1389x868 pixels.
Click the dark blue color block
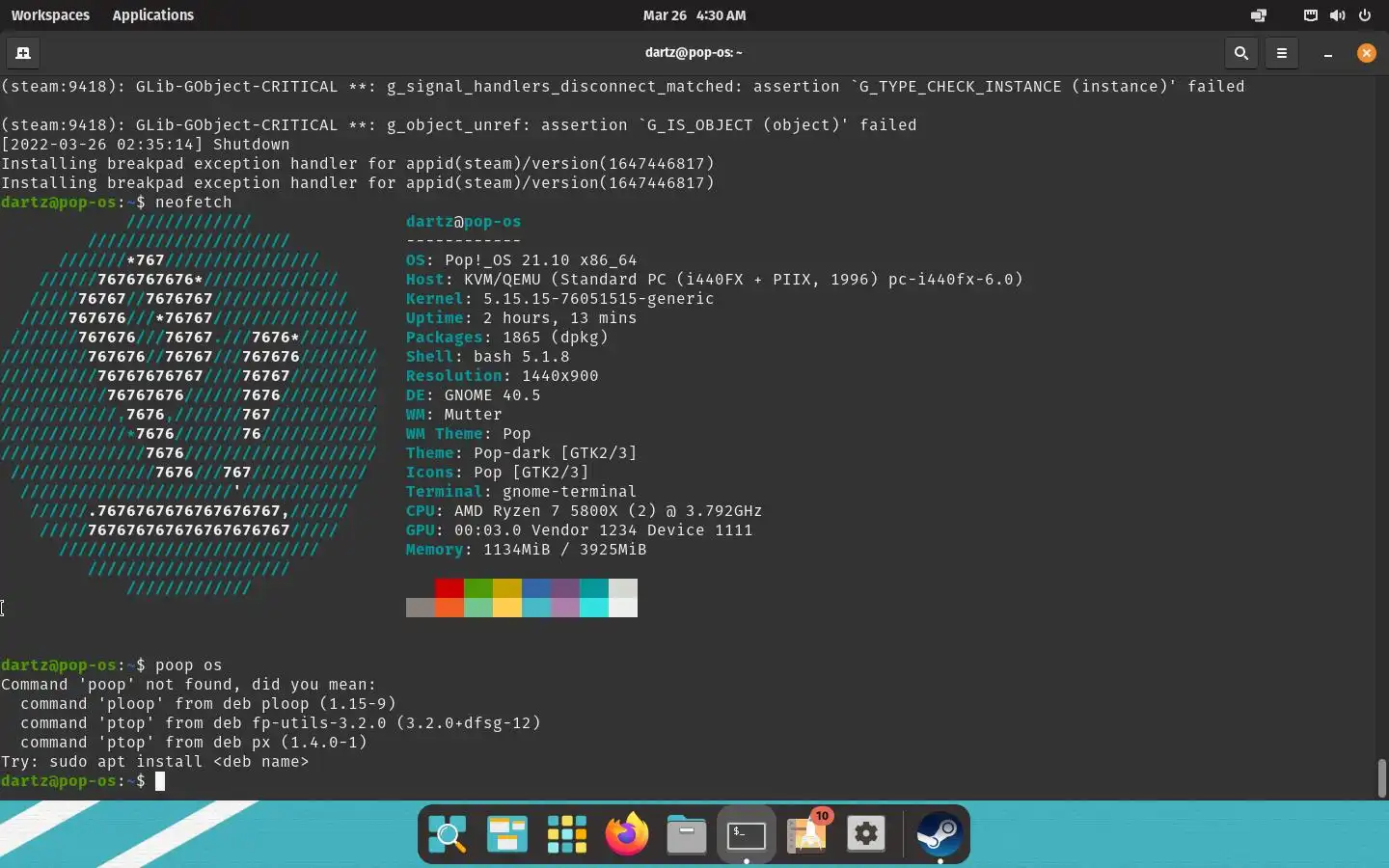click(536, 588)
